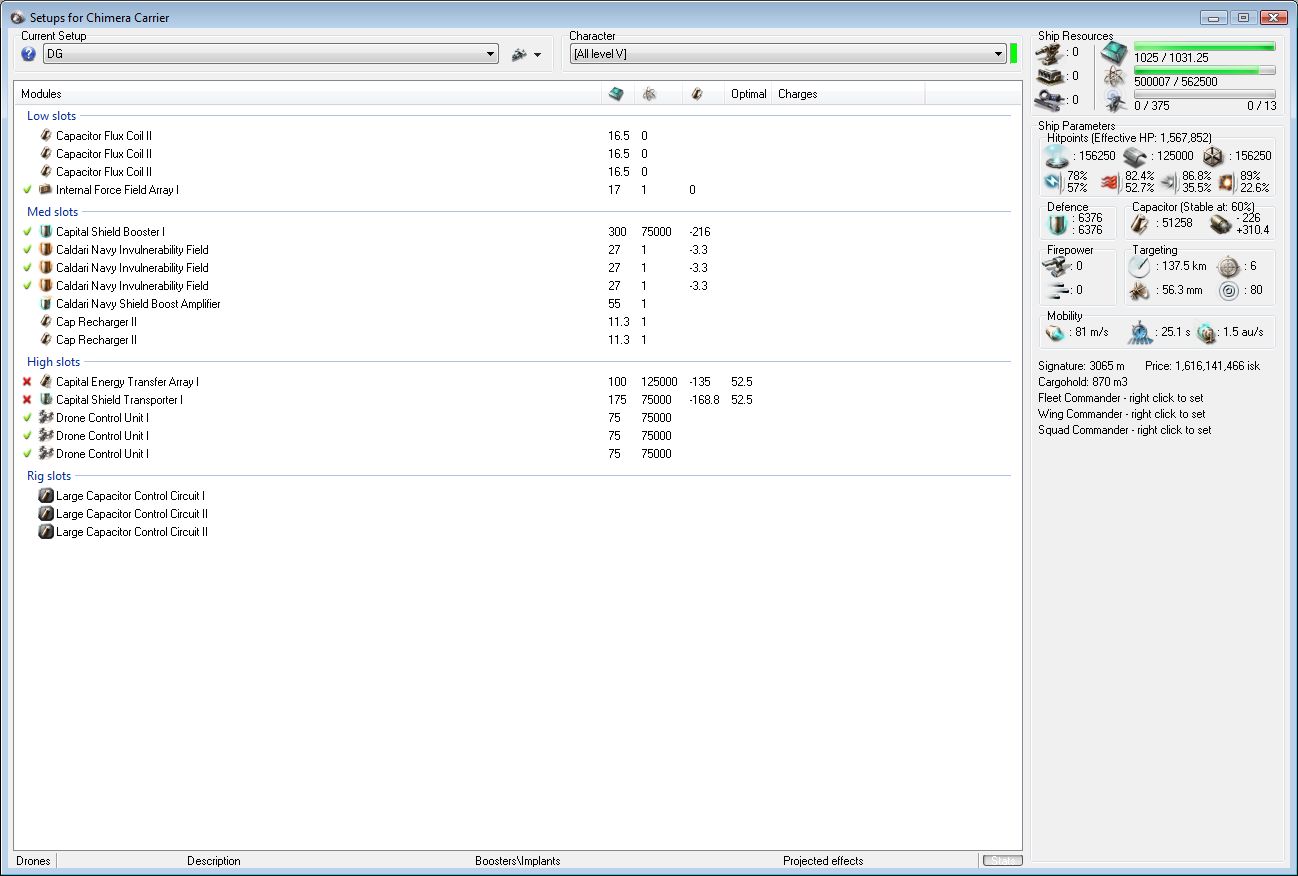Open the Character dropdown showing All level V

[788, 54]
